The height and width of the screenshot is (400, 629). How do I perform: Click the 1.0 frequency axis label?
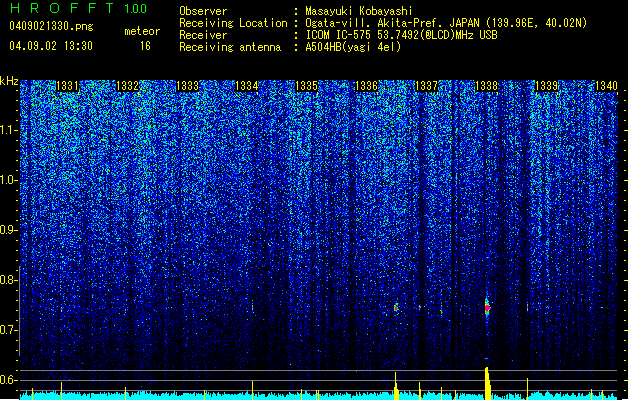coord(9,180)
